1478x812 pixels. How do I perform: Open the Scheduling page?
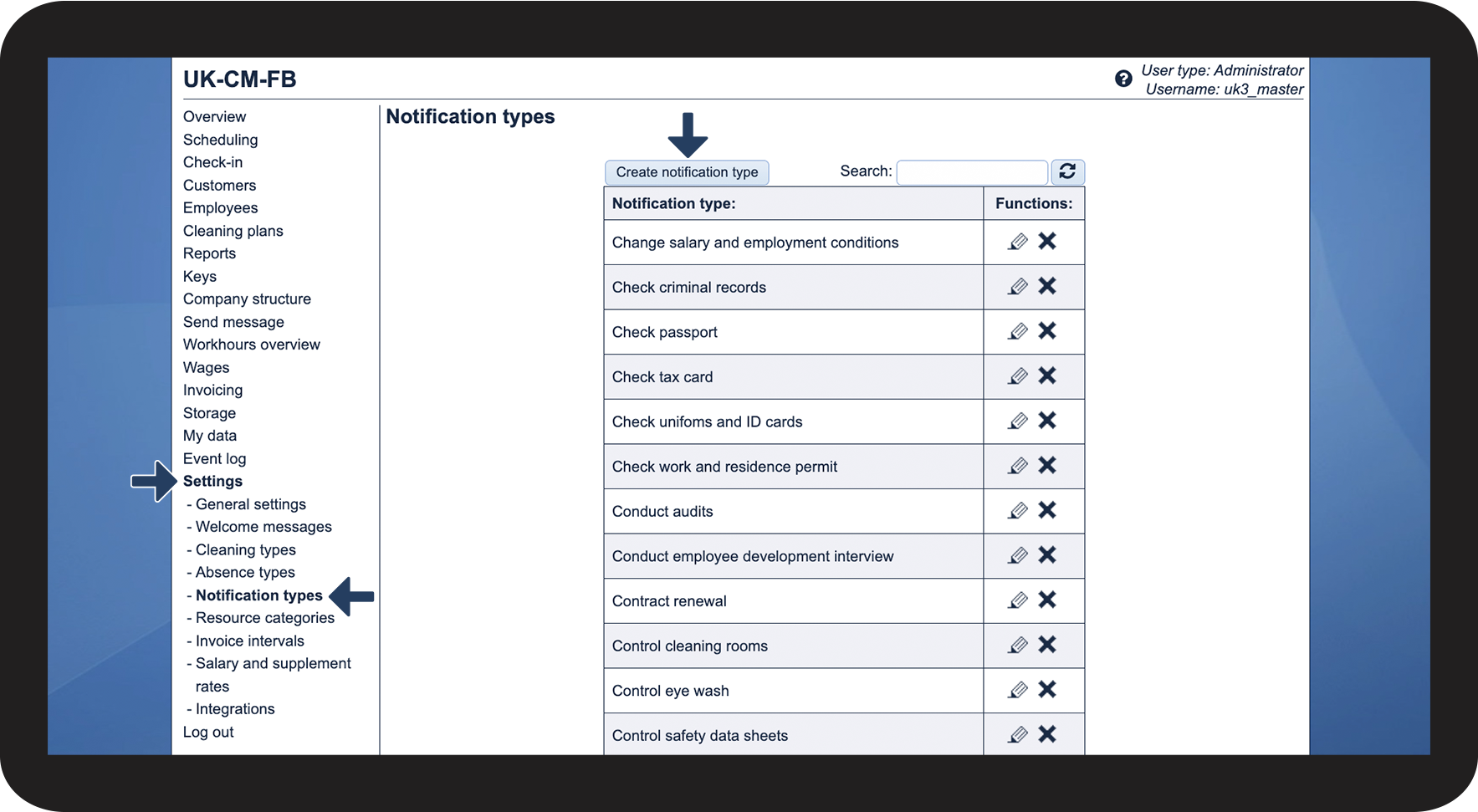click(x=220, y=140)
